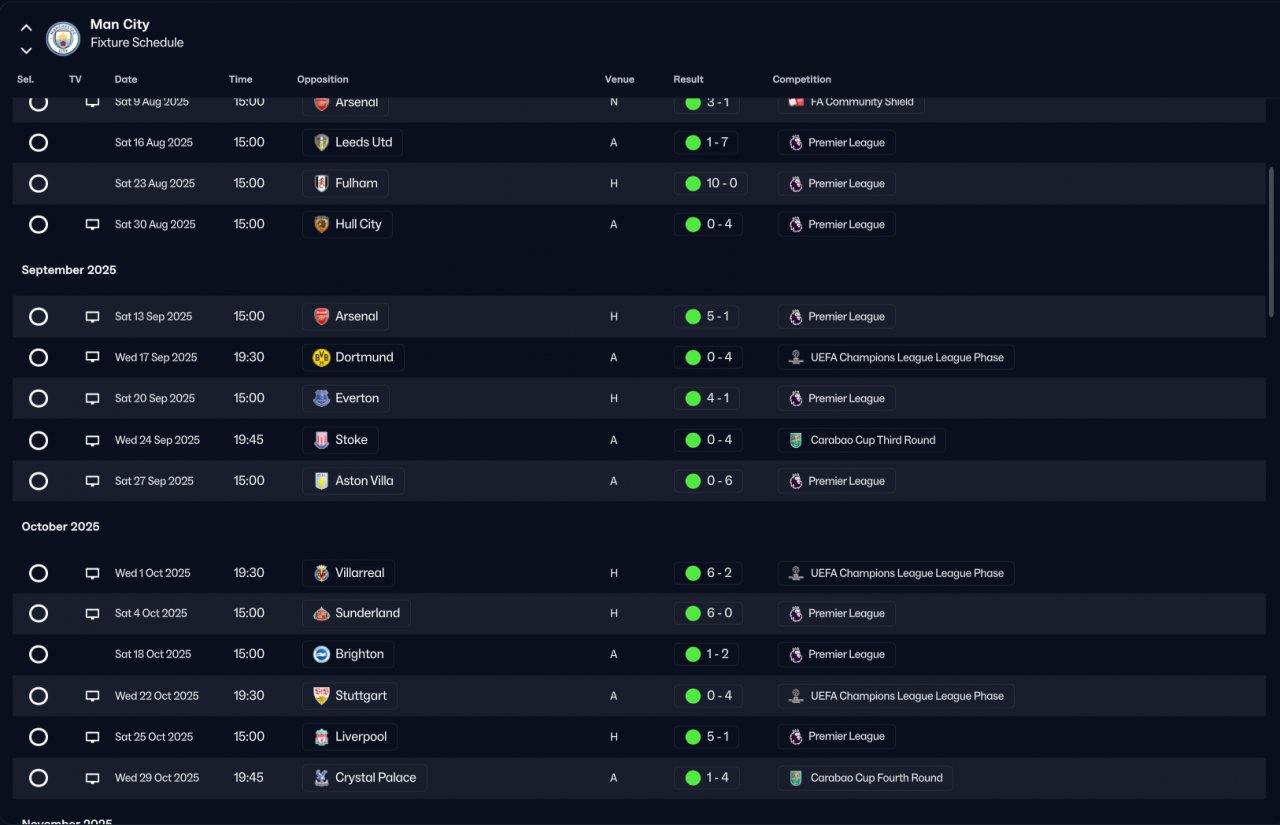Select the radio circle for Everton fixture

point(38,399)
